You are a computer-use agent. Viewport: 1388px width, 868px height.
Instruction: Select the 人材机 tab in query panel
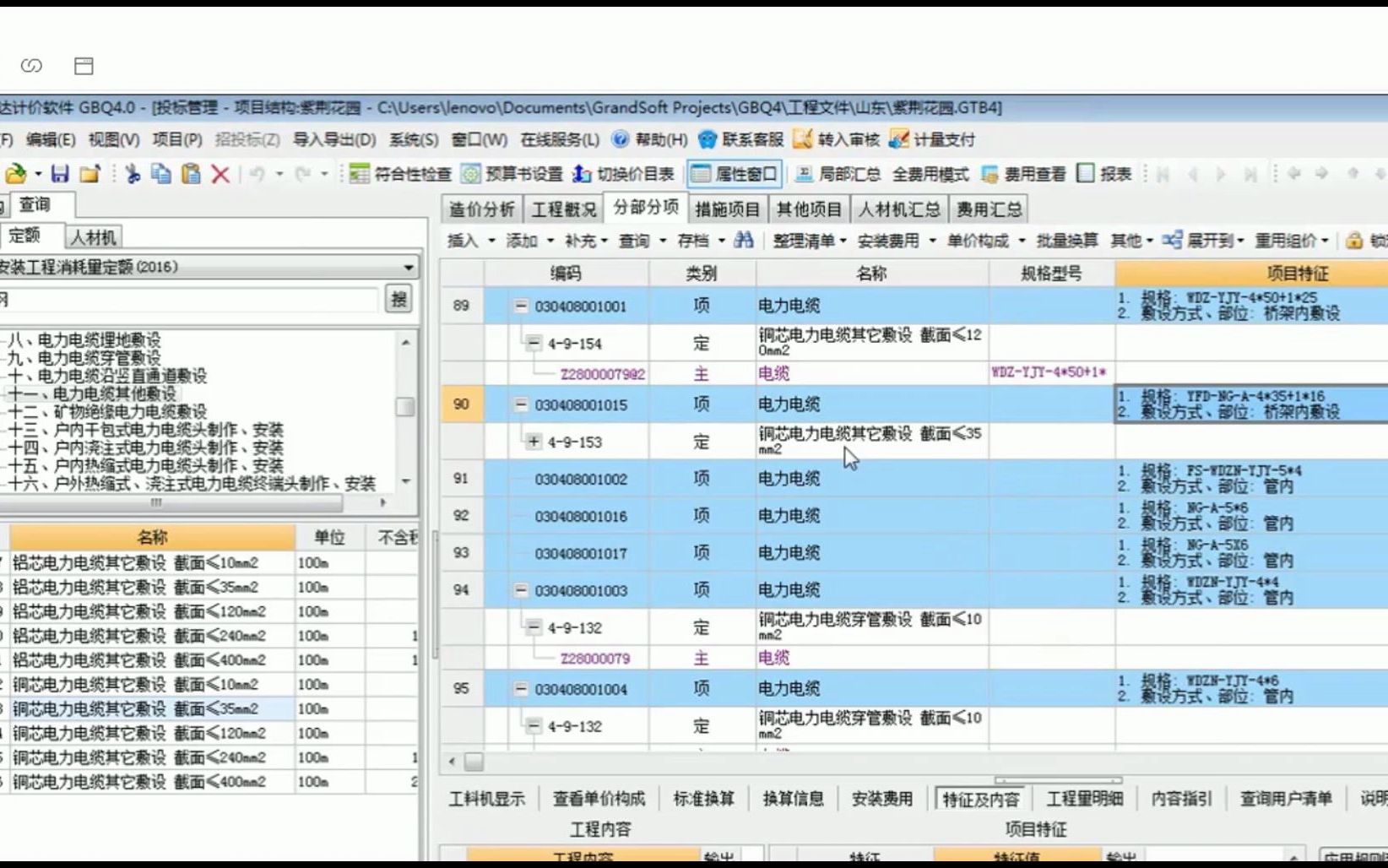pos(93,237)
